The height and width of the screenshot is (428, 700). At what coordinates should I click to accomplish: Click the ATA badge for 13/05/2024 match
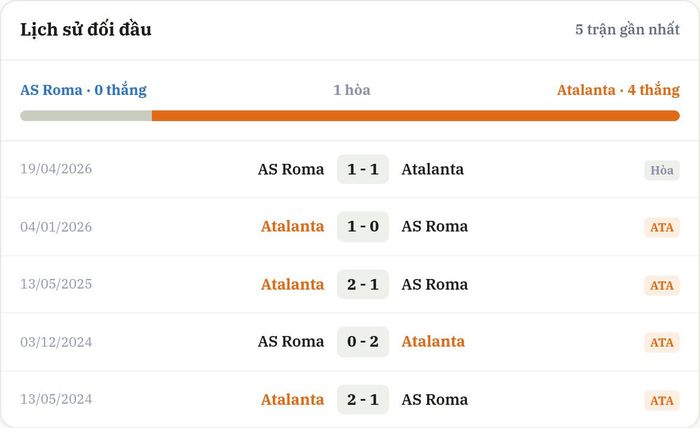tap(662, 400)
